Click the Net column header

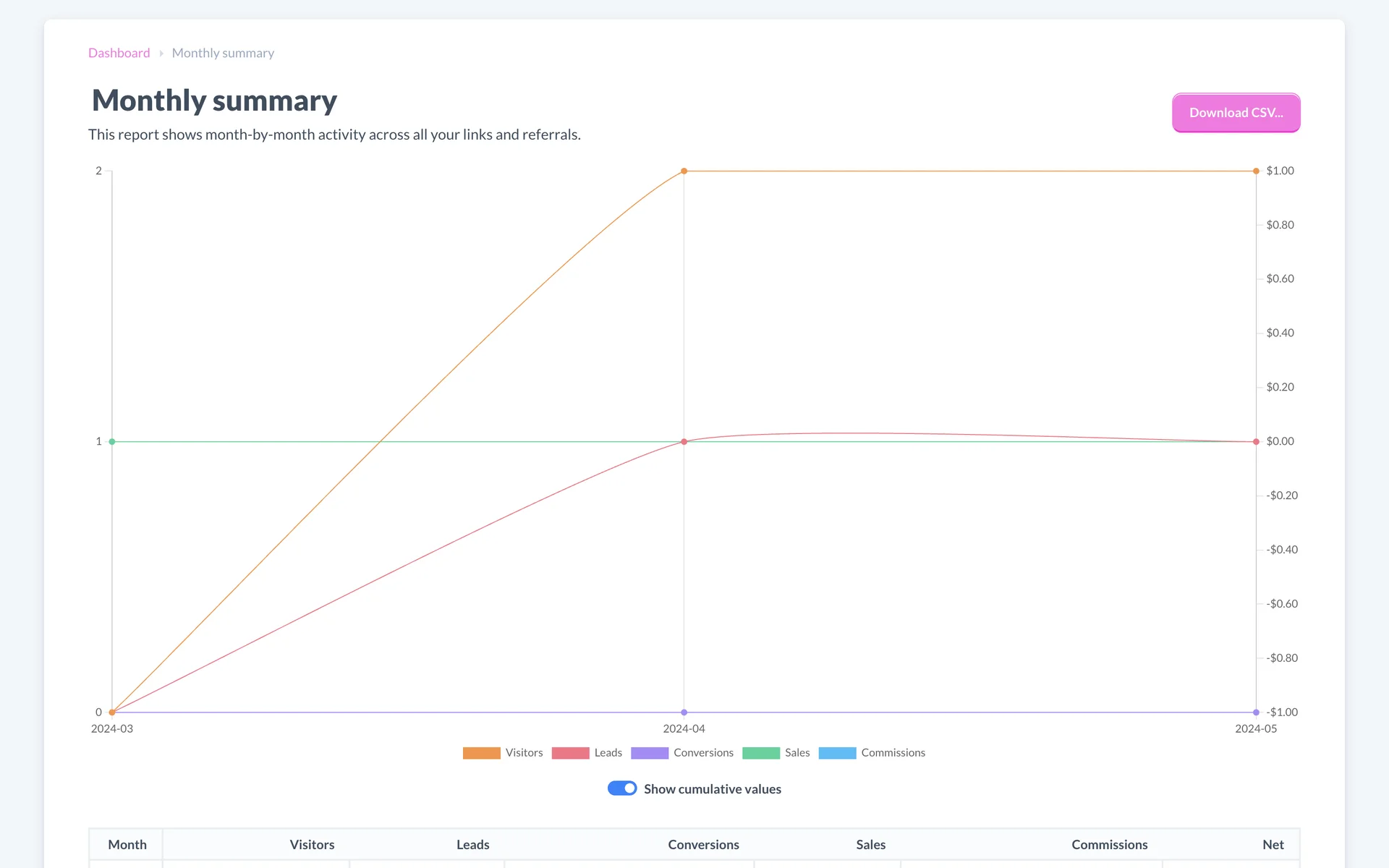tap(1273, 844)
